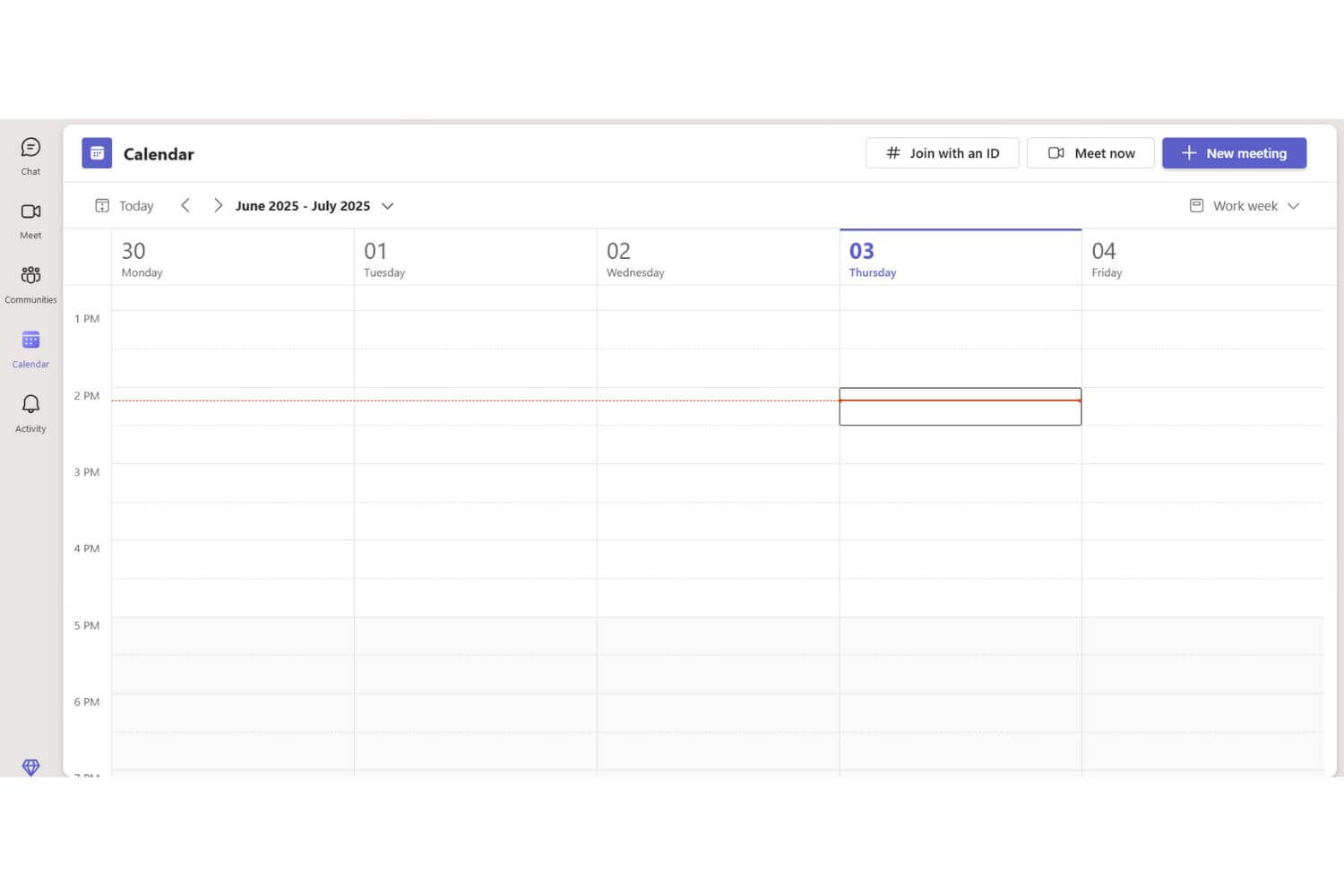Select the Tuesday 01 day header

click(475, 258)
